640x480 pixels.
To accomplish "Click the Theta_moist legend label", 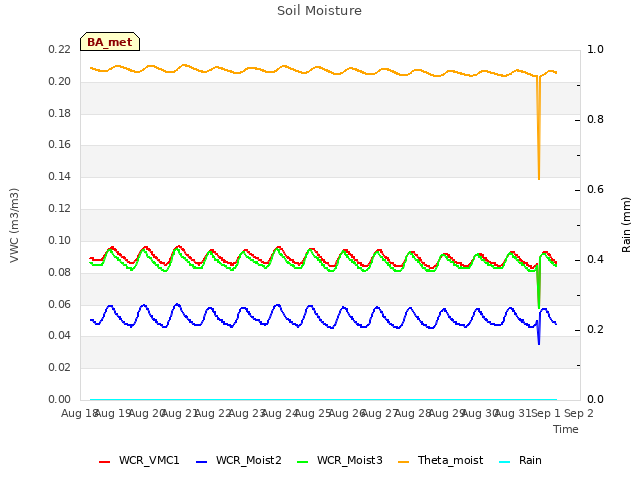I will coord(450,460).
